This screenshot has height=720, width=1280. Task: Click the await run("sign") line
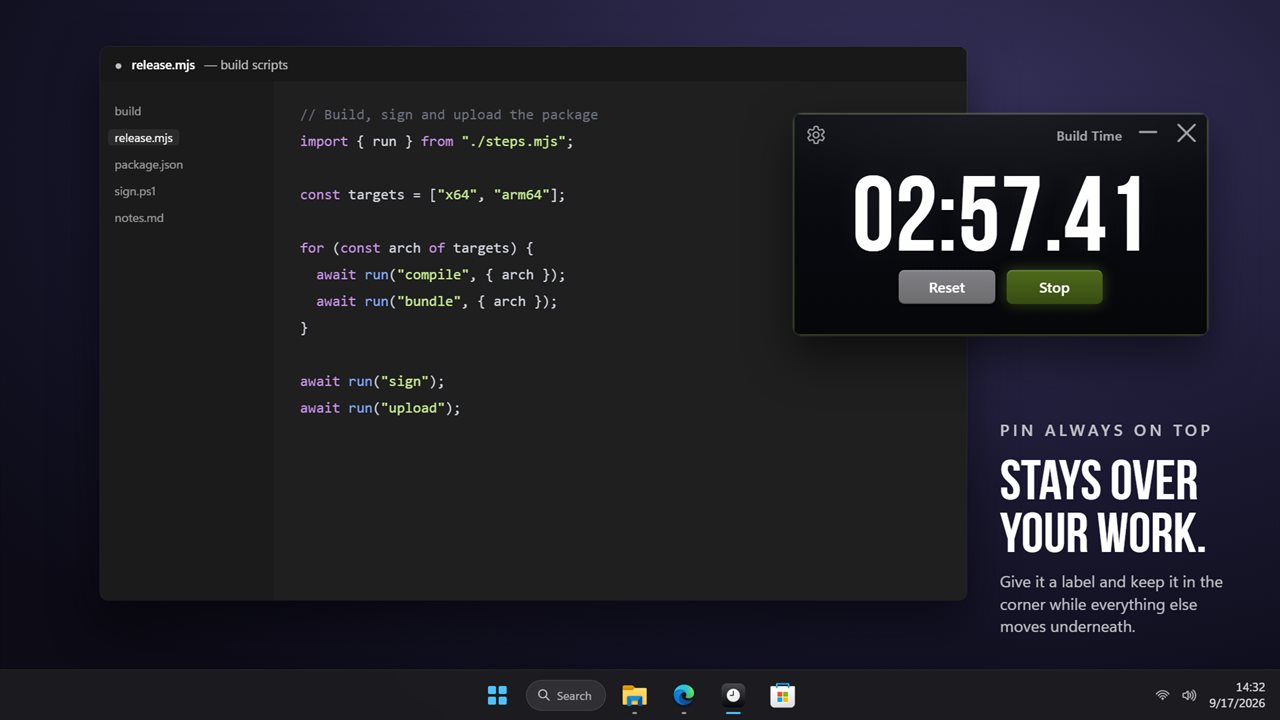(x=372, y=381)
